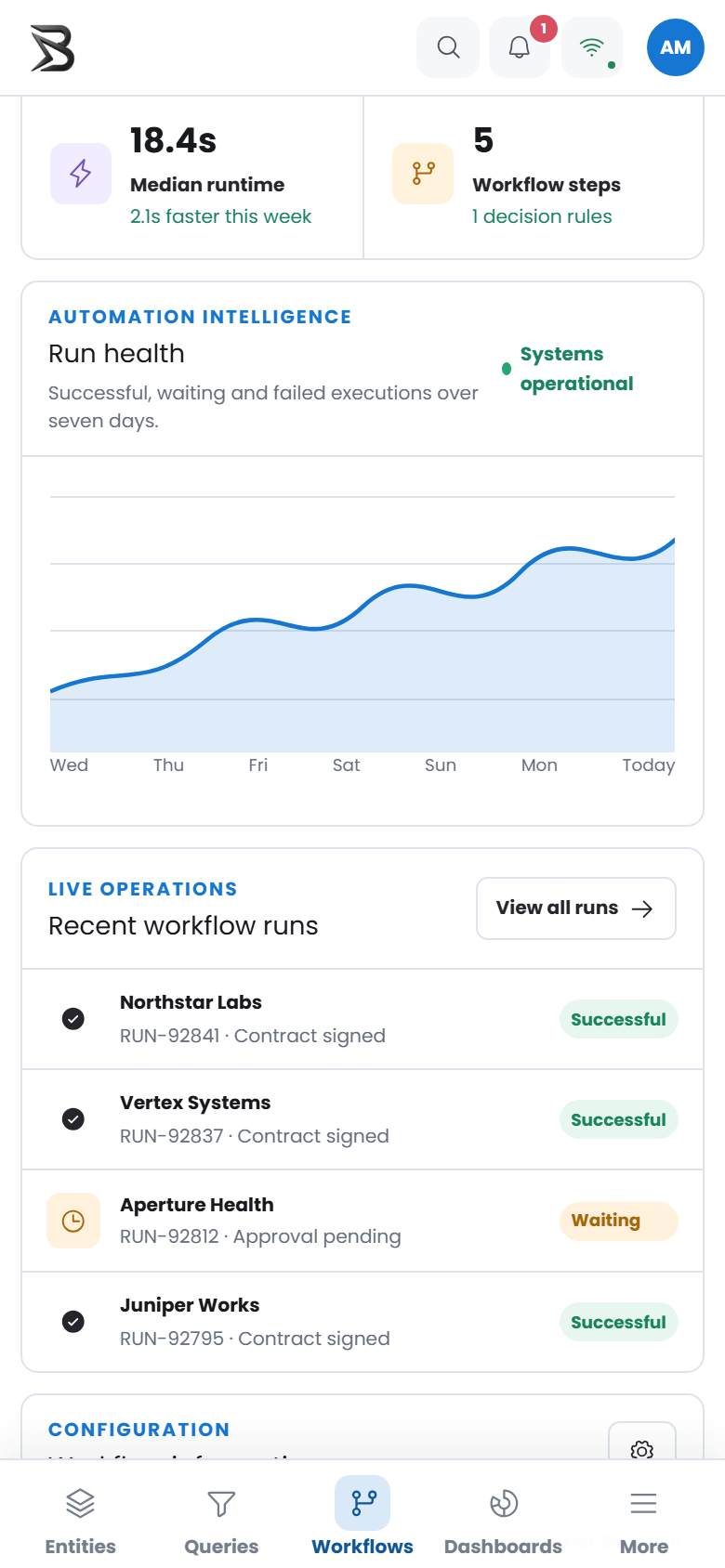
Task: Open the Northstar Labs Successful status badge
Action: [x=619, y=1019]
